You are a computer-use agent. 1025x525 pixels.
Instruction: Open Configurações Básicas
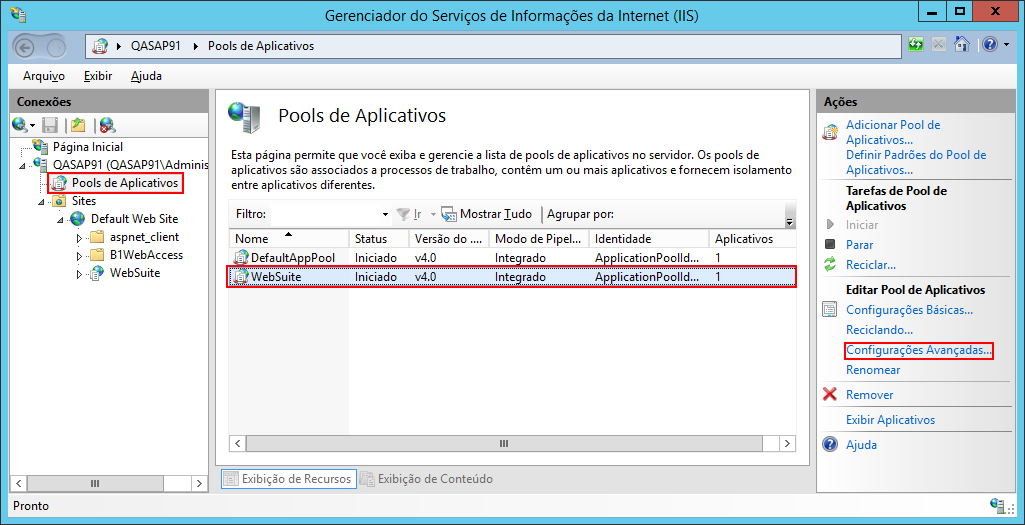tap(909, 310)
